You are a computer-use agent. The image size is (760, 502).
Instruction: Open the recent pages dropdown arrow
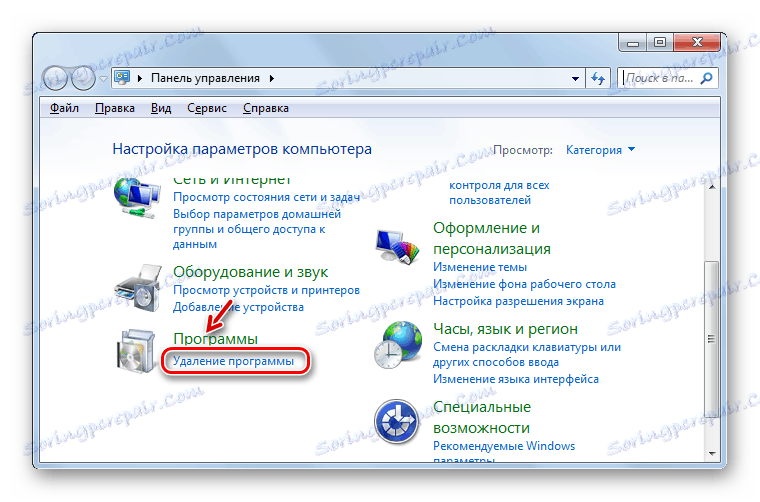coord(103,78)
